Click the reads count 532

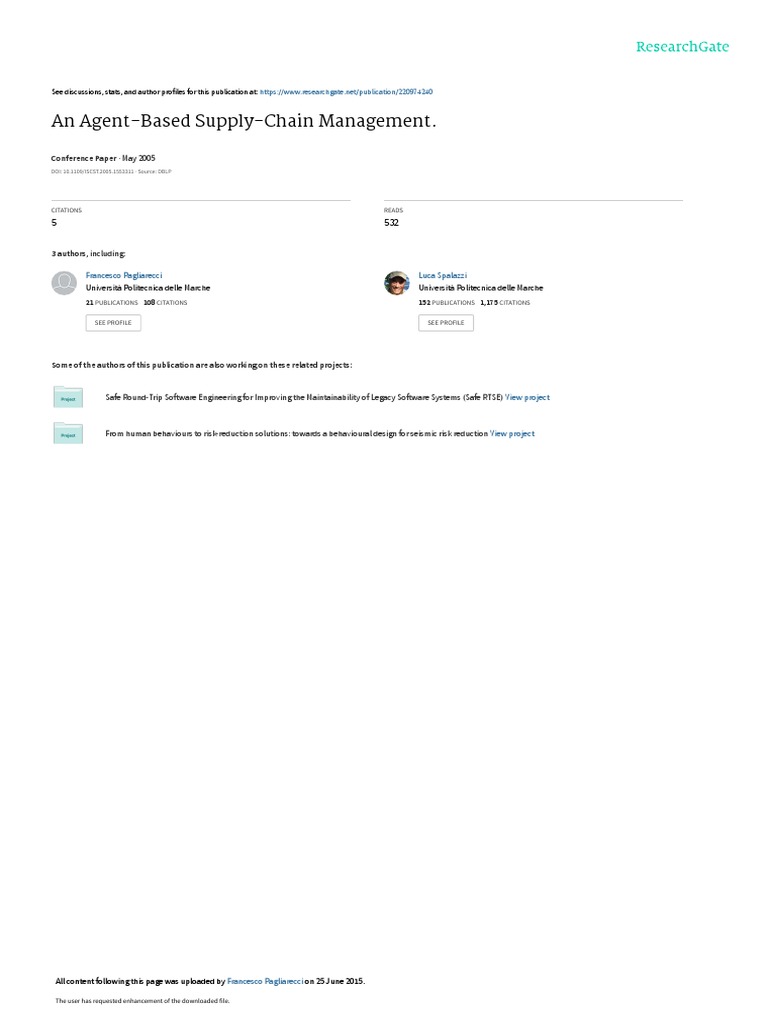391,223
